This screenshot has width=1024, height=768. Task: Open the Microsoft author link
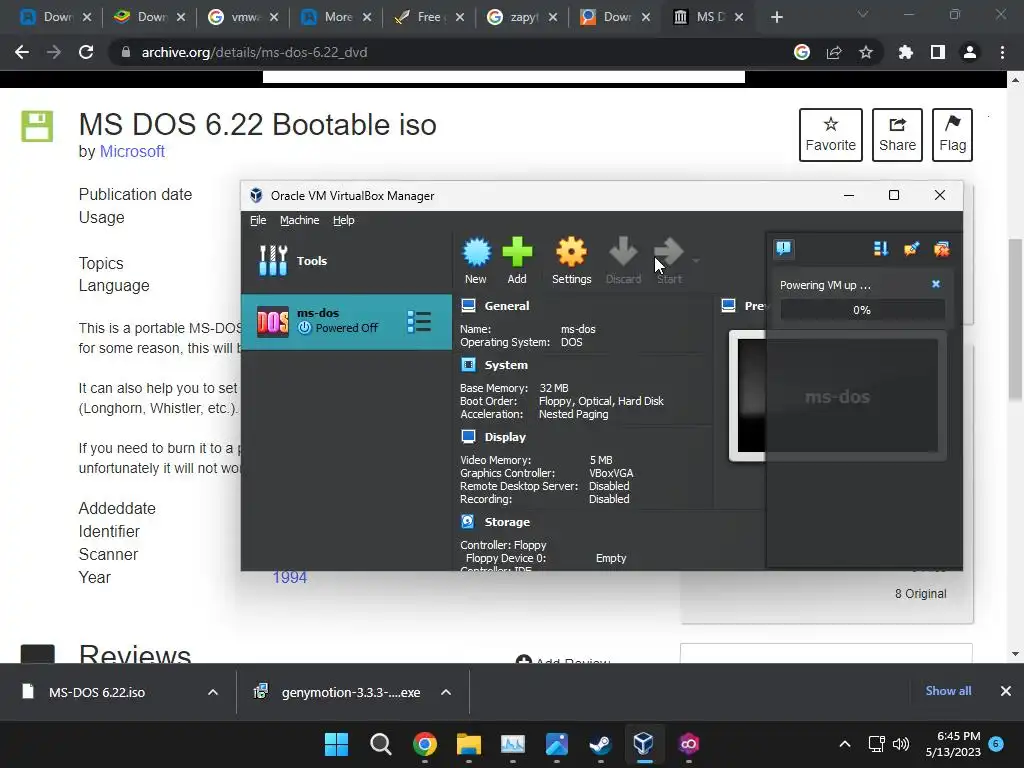132,152
